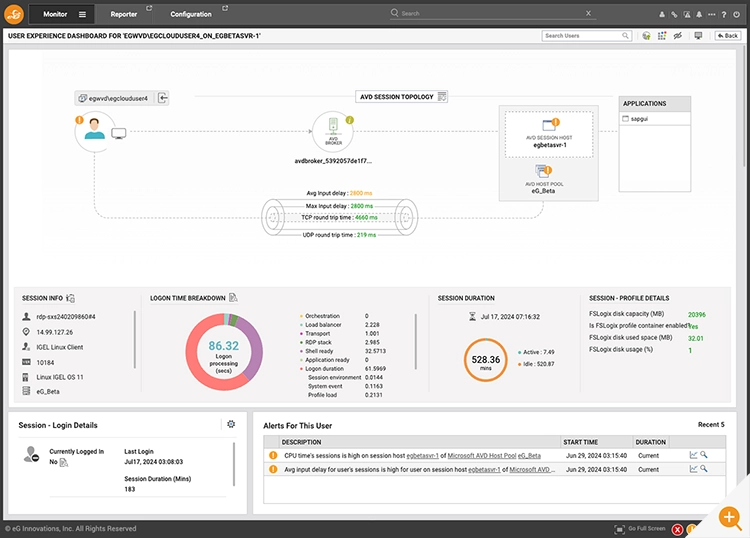Viewport: 750px width, 538px height.
Task: Click the eG Innovations logo icon
Action: (14, 14)
